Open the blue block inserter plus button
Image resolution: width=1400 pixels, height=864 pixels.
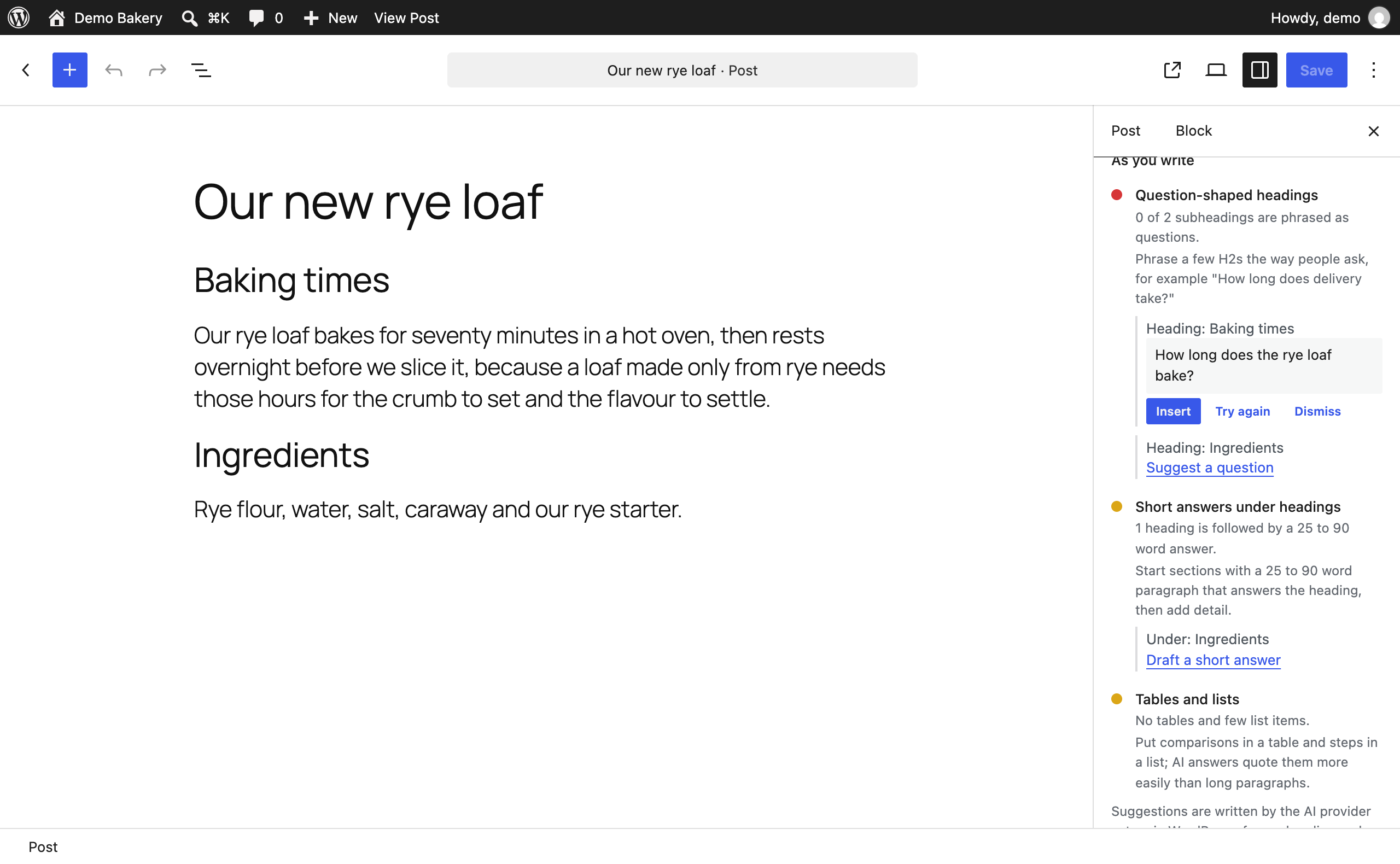pyautogui.click(x=69, y=69)
